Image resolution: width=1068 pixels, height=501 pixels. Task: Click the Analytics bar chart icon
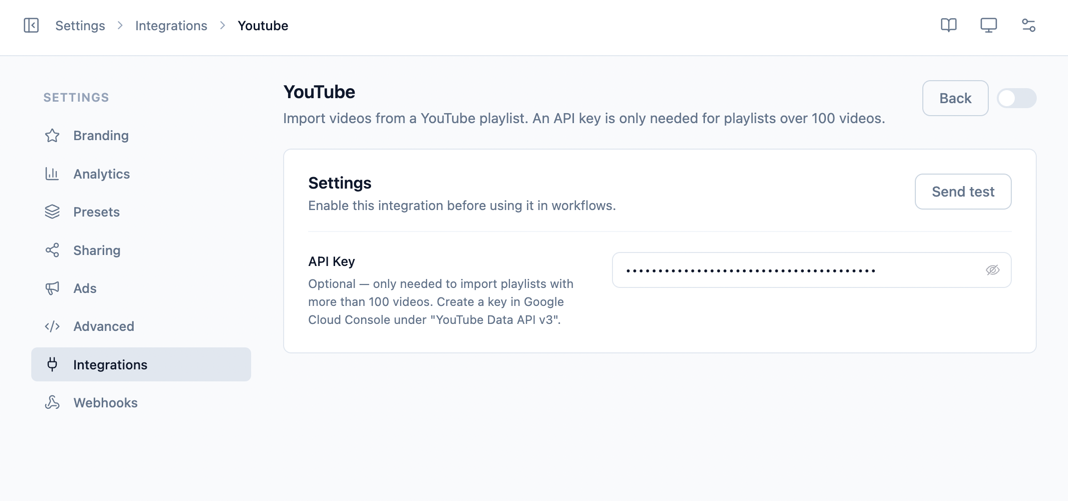pos(52,174)
